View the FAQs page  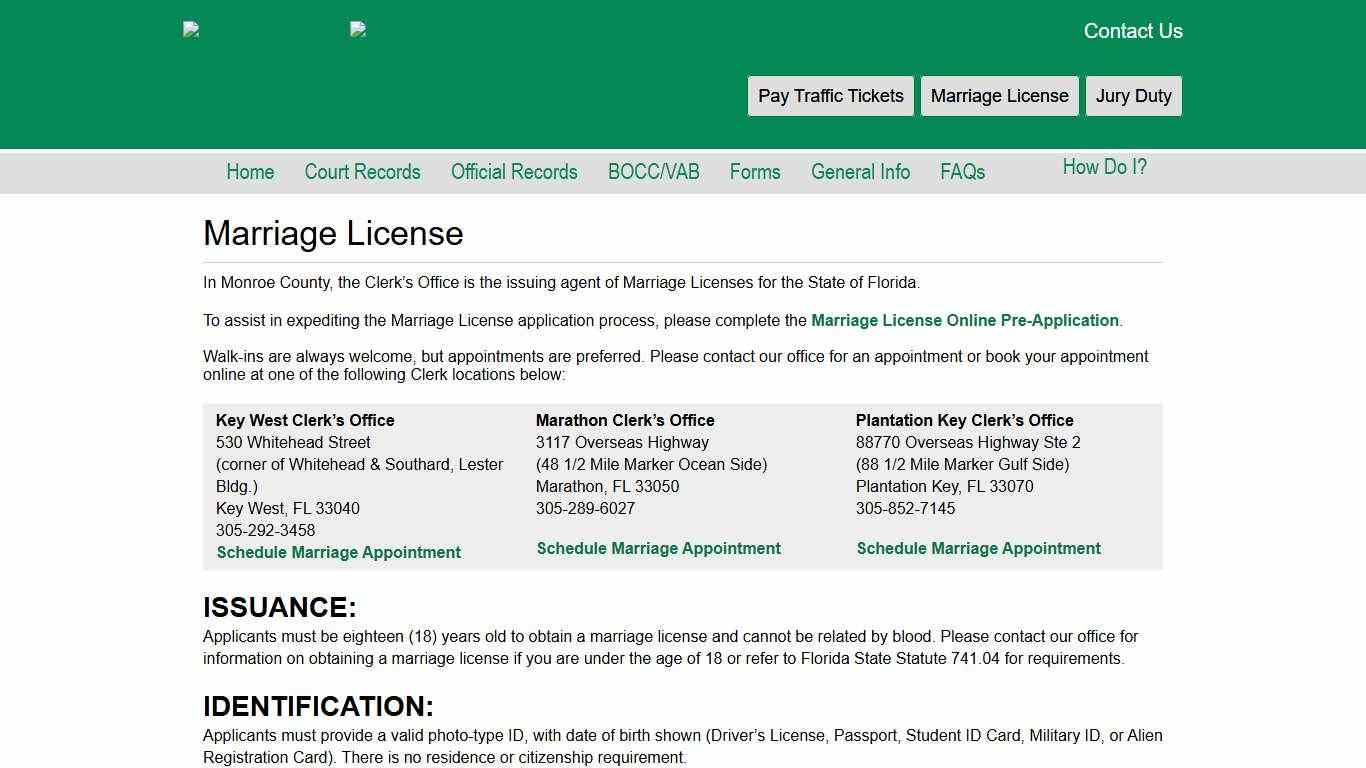click(961, 172)
